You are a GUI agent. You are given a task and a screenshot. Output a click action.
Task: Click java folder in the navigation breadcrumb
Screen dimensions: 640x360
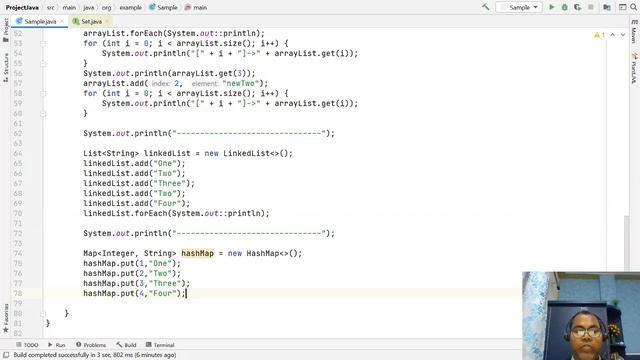pos(89,7)
